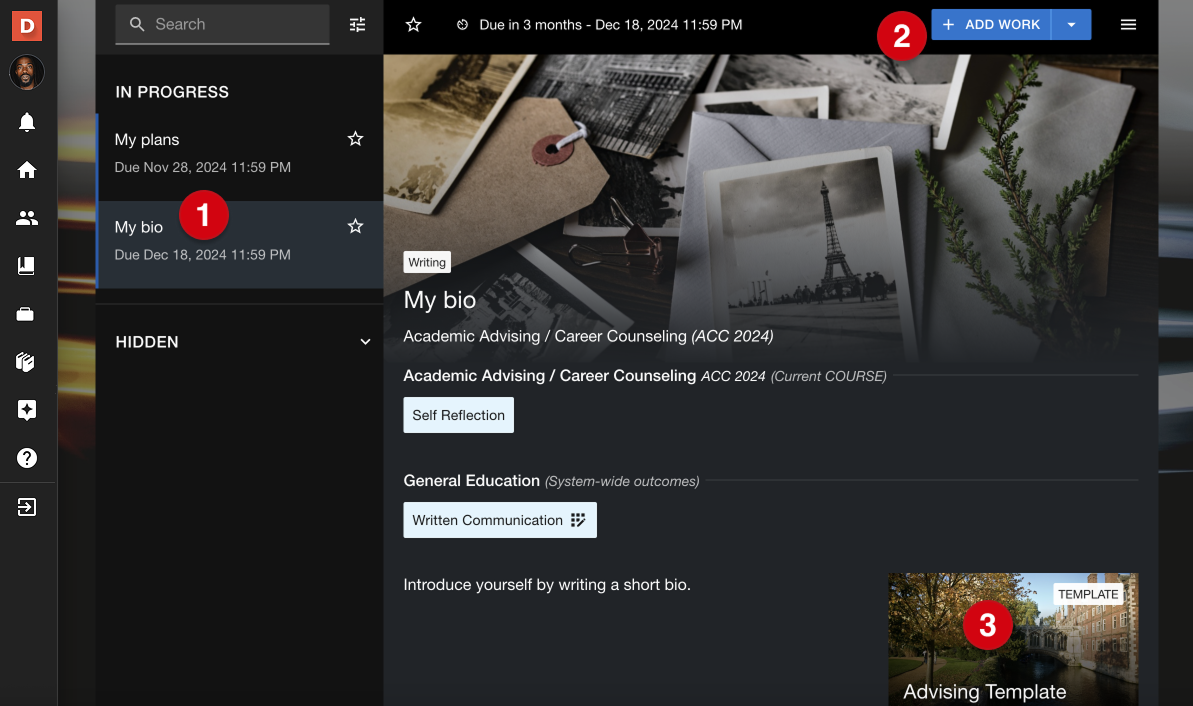Open the filter sliders icon beside search

(358, 24)
